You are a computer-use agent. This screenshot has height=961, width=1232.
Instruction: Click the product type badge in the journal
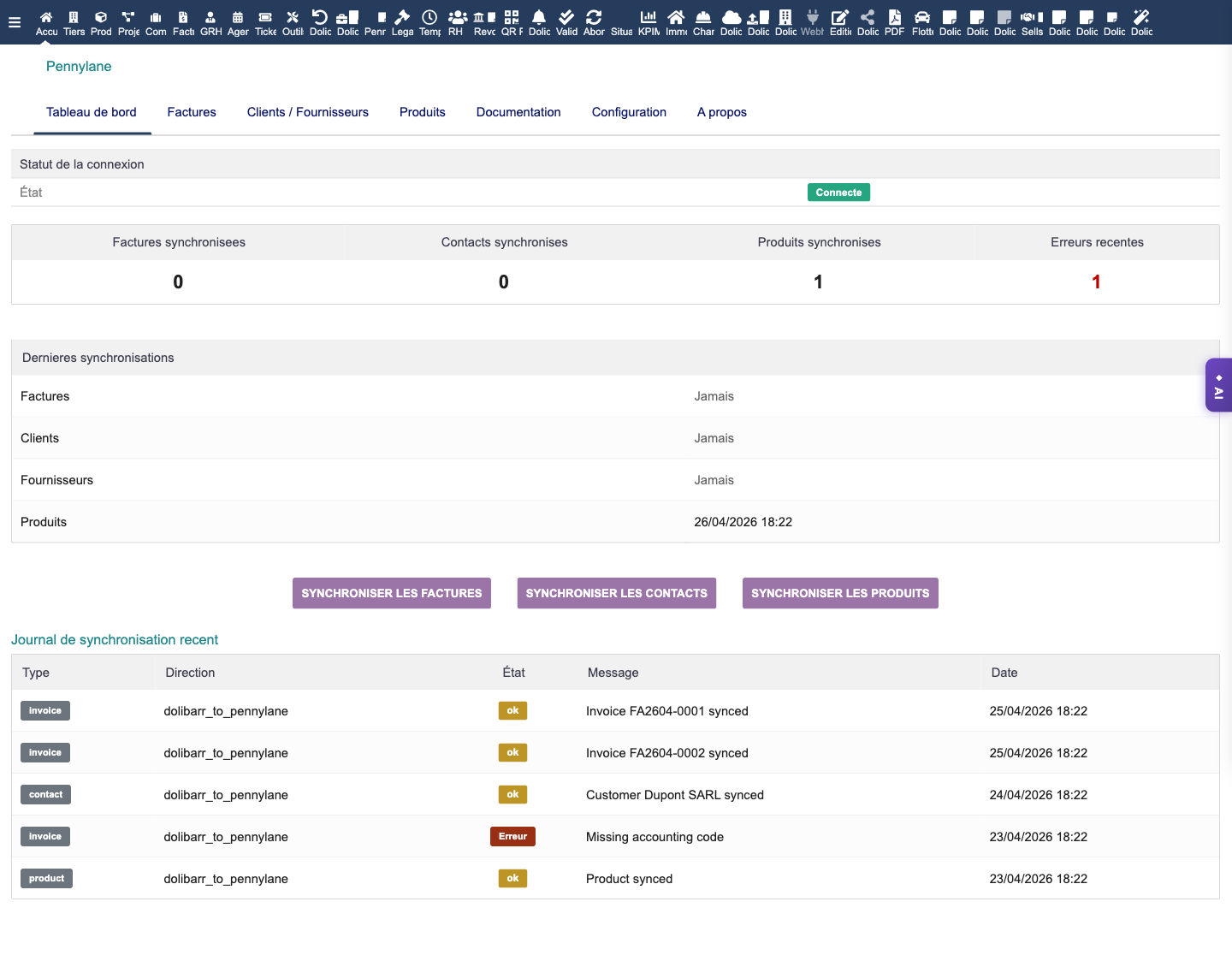click(46, 879)
